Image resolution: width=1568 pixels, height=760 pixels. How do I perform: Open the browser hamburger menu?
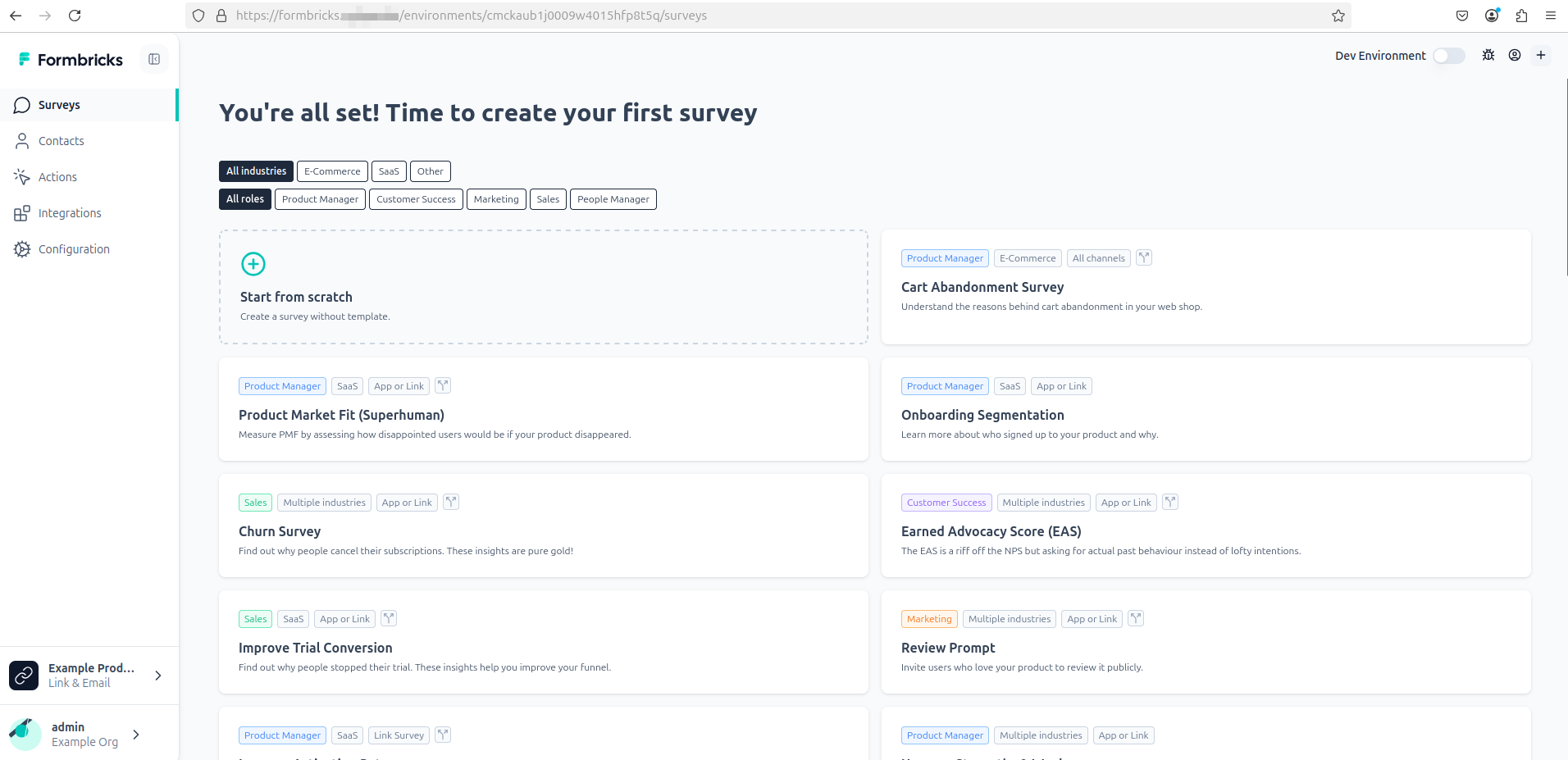coord(1551,16)
